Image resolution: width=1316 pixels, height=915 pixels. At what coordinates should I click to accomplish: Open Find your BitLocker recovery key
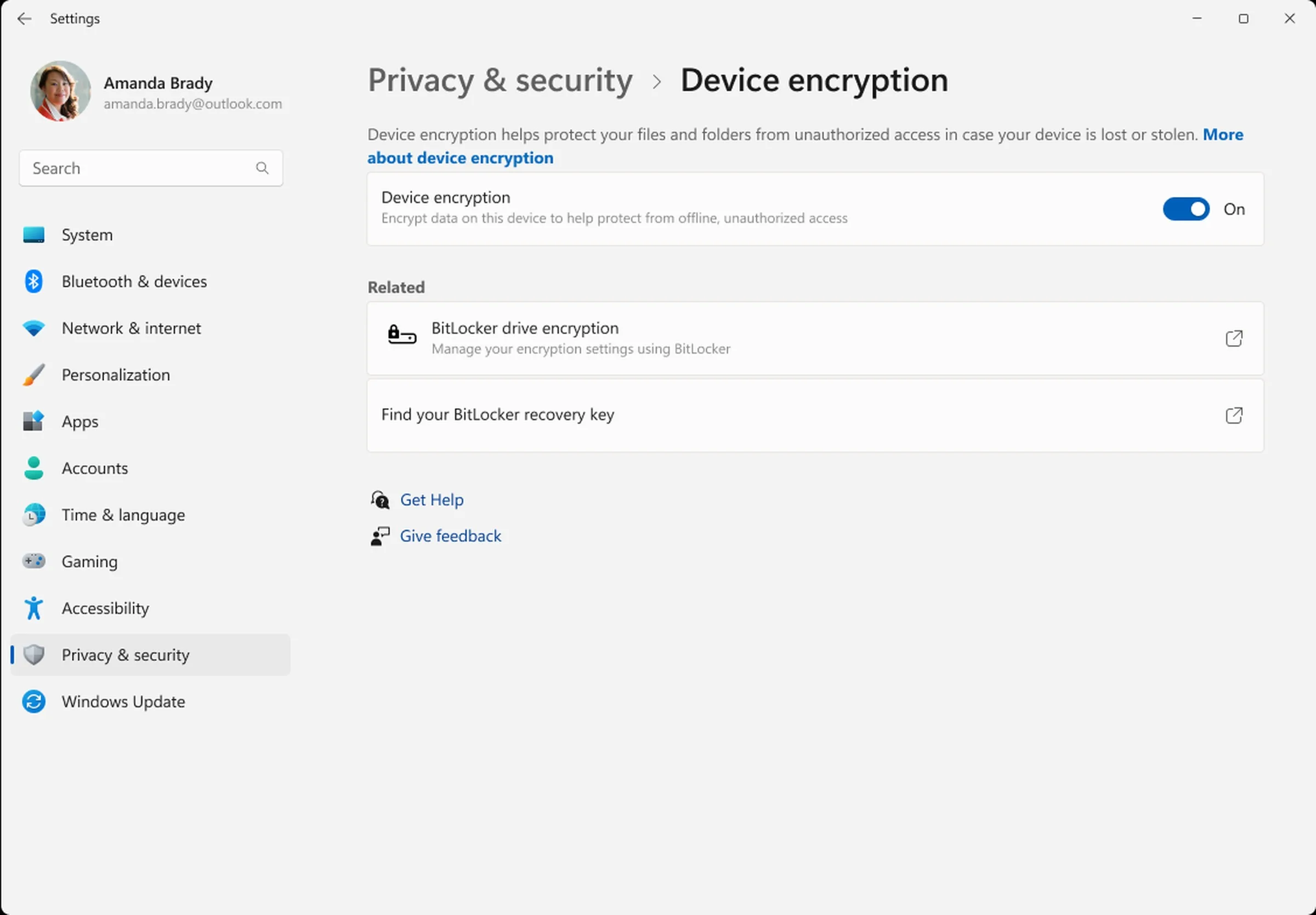pyautogui.click(x=815, y=415)
